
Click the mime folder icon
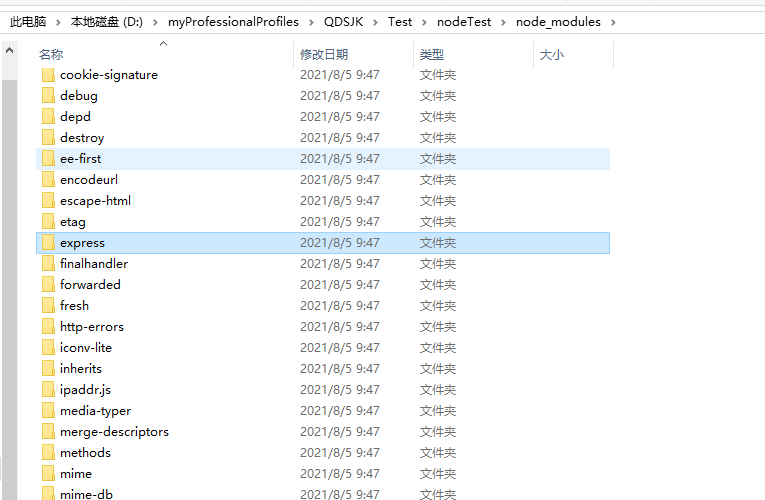coord(48,473)
